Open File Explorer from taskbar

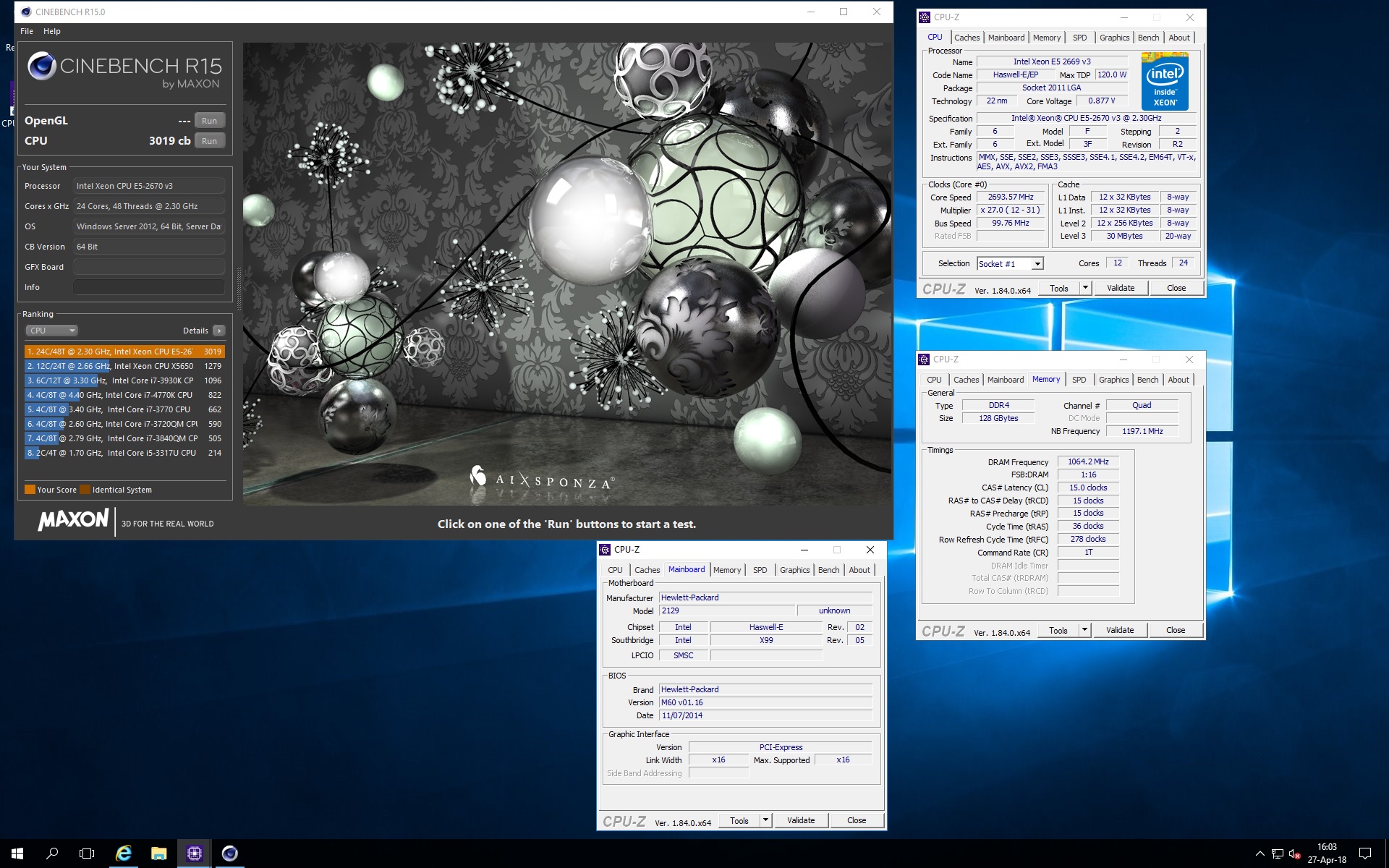159,854
